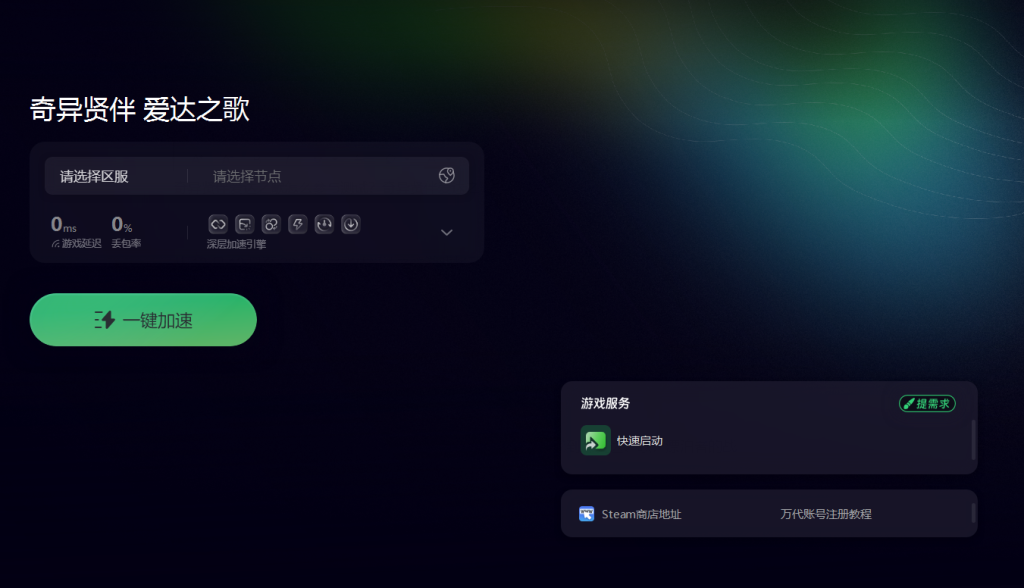
Task: Open the Steam商店地址 link
Action: coord(641,514)
